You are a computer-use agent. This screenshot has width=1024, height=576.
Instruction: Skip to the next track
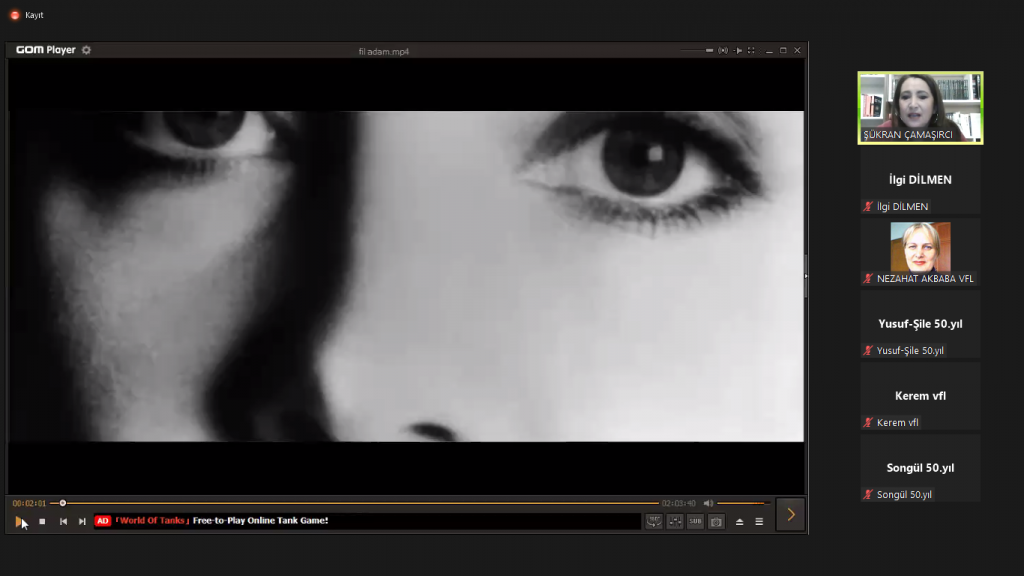click(82, 521)
